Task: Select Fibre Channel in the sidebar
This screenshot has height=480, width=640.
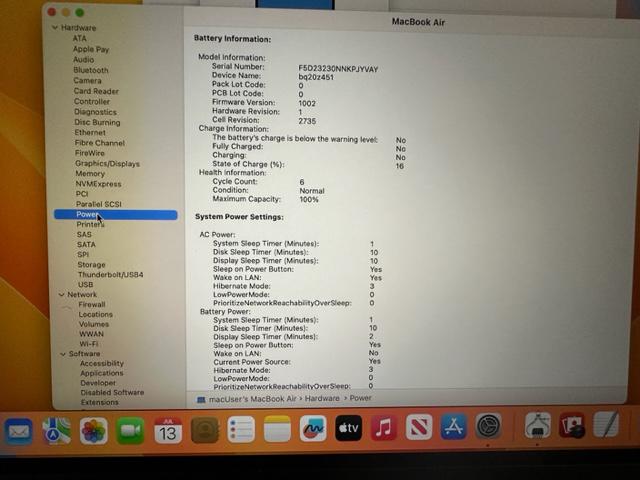Action: 100,143
